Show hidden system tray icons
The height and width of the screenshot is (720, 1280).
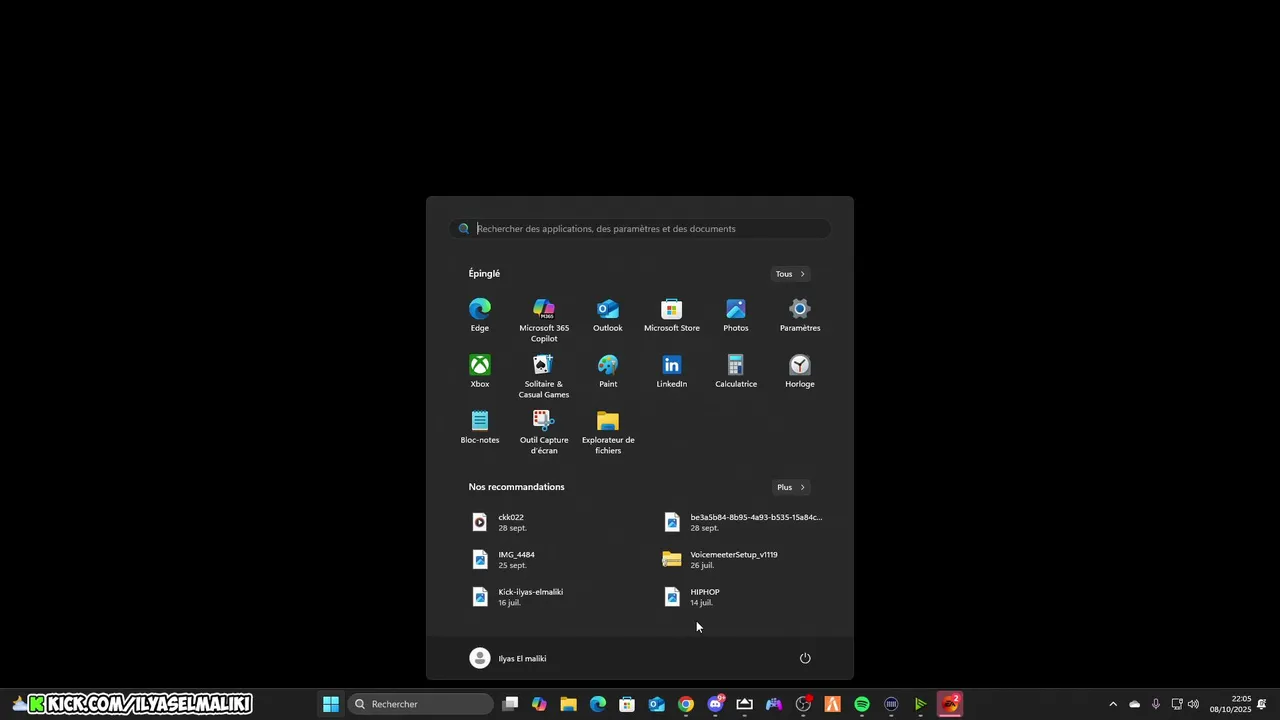(1113, 704)
